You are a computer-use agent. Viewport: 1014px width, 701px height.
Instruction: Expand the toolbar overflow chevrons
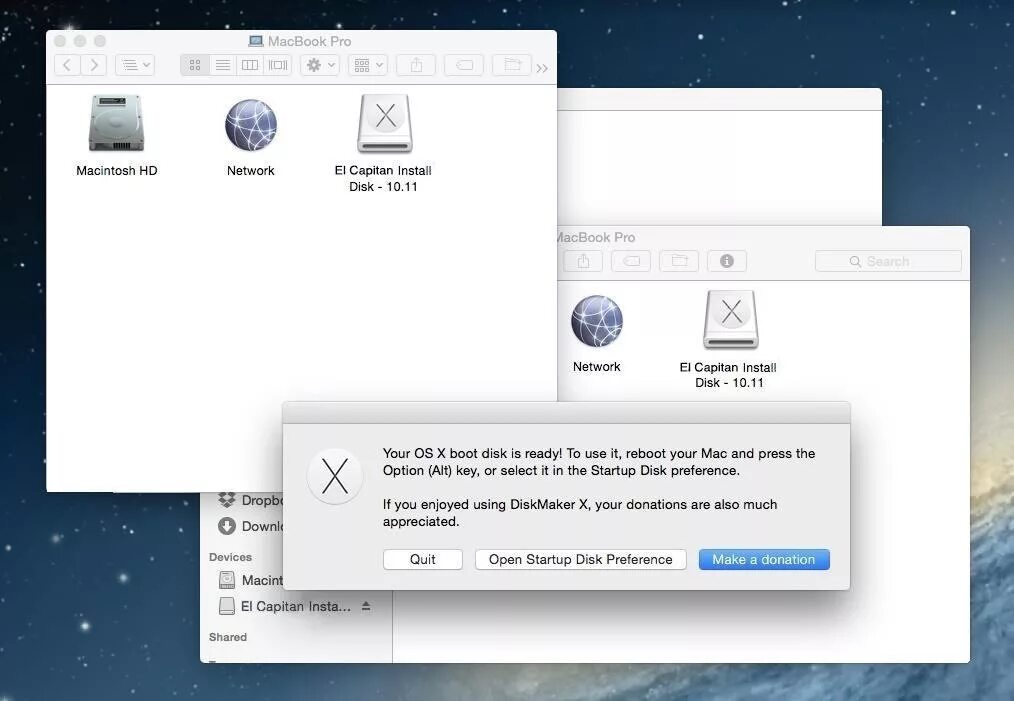click(542, 68)
